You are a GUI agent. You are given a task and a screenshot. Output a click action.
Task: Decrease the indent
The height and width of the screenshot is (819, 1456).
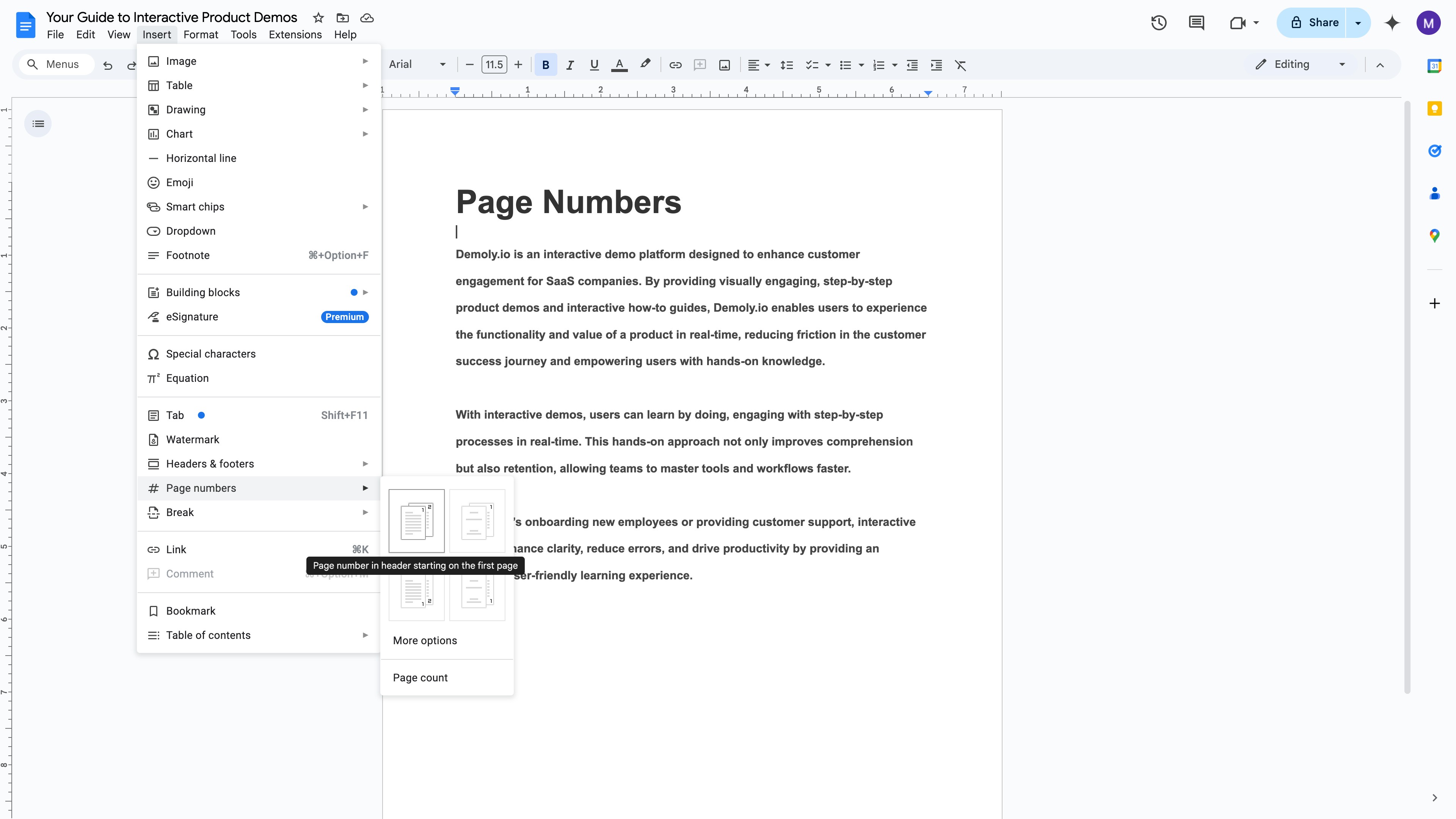click(x=912, y=65)
